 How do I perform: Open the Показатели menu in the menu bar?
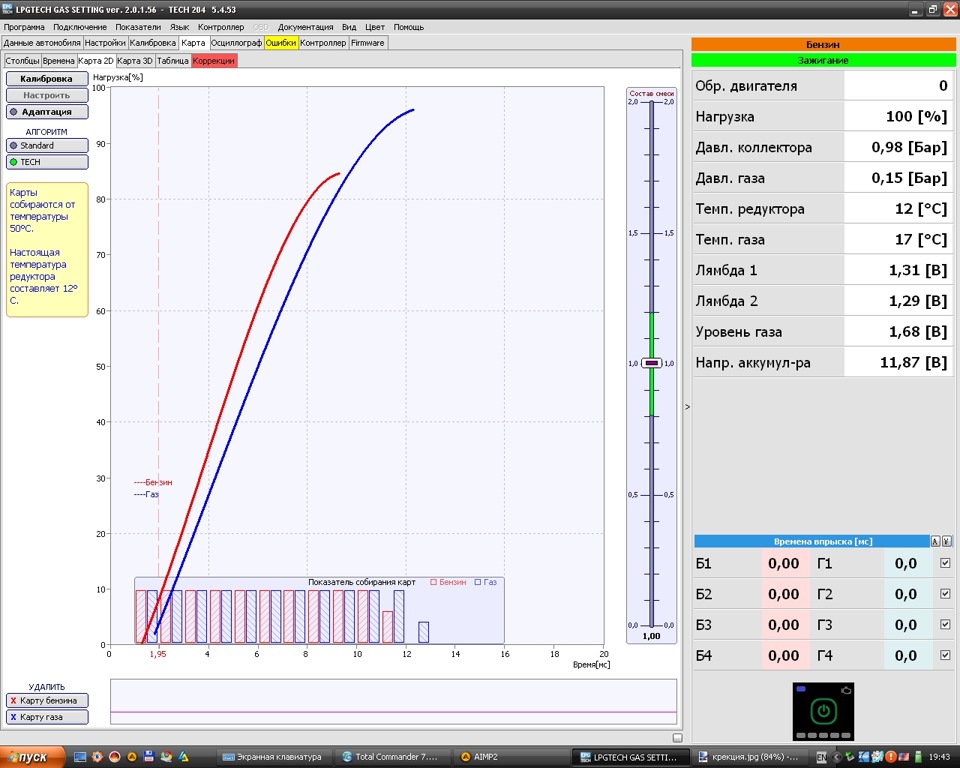[x=137, y=27]
